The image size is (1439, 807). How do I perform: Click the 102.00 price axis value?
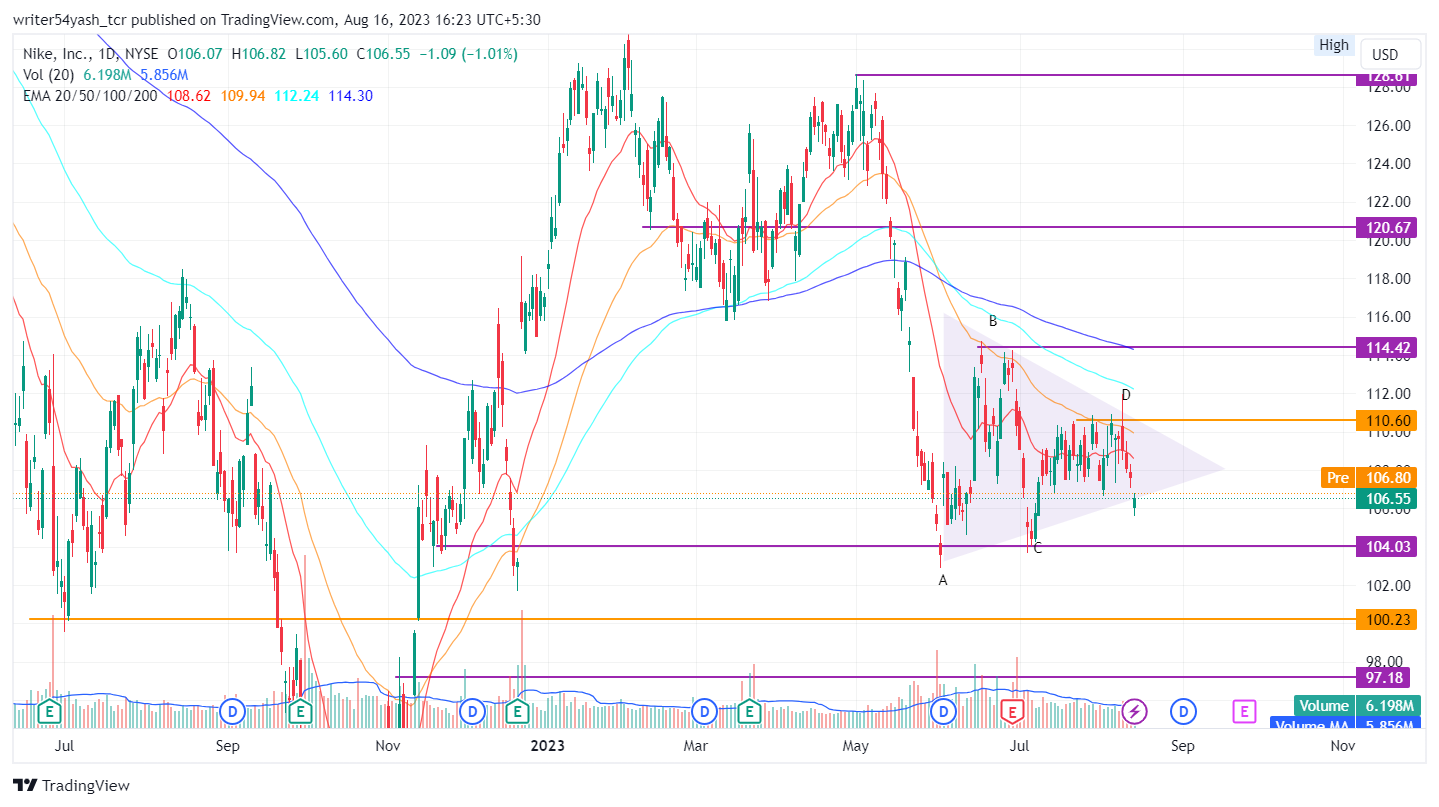click(x=1386, y=585)
